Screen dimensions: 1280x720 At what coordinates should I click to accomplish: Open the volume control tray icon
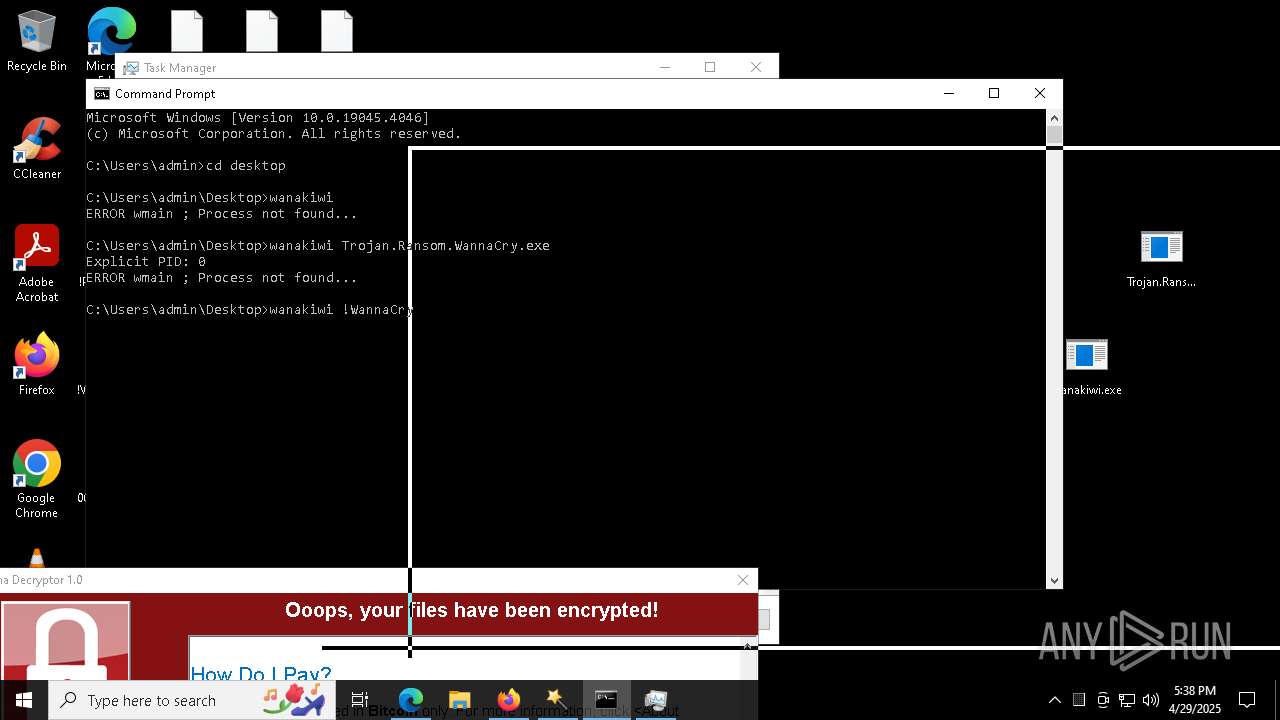pos(1151,700)
